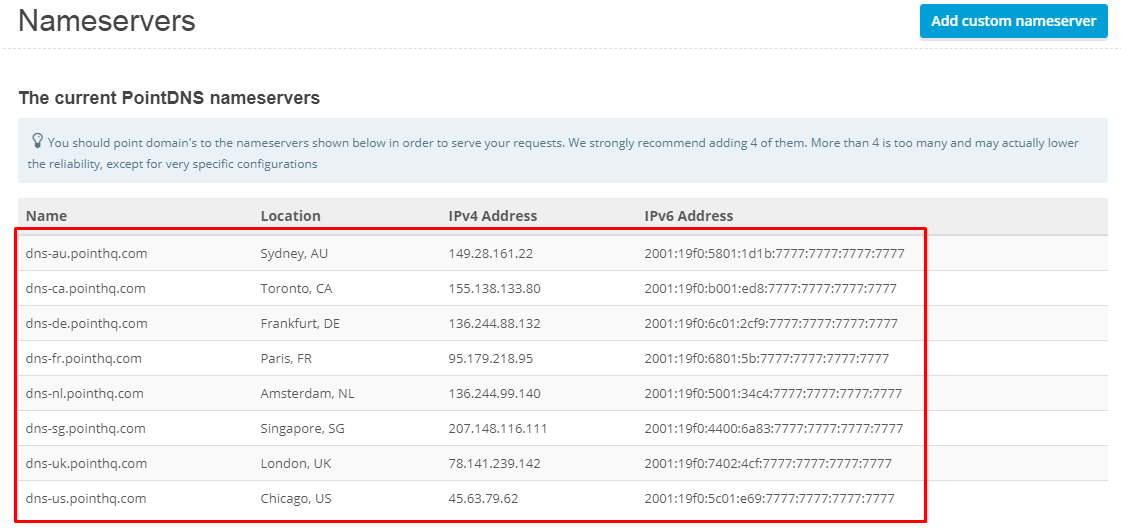This screenshot has height=529, width=1121.
Task: Select the Name column header
Action: 46,216
